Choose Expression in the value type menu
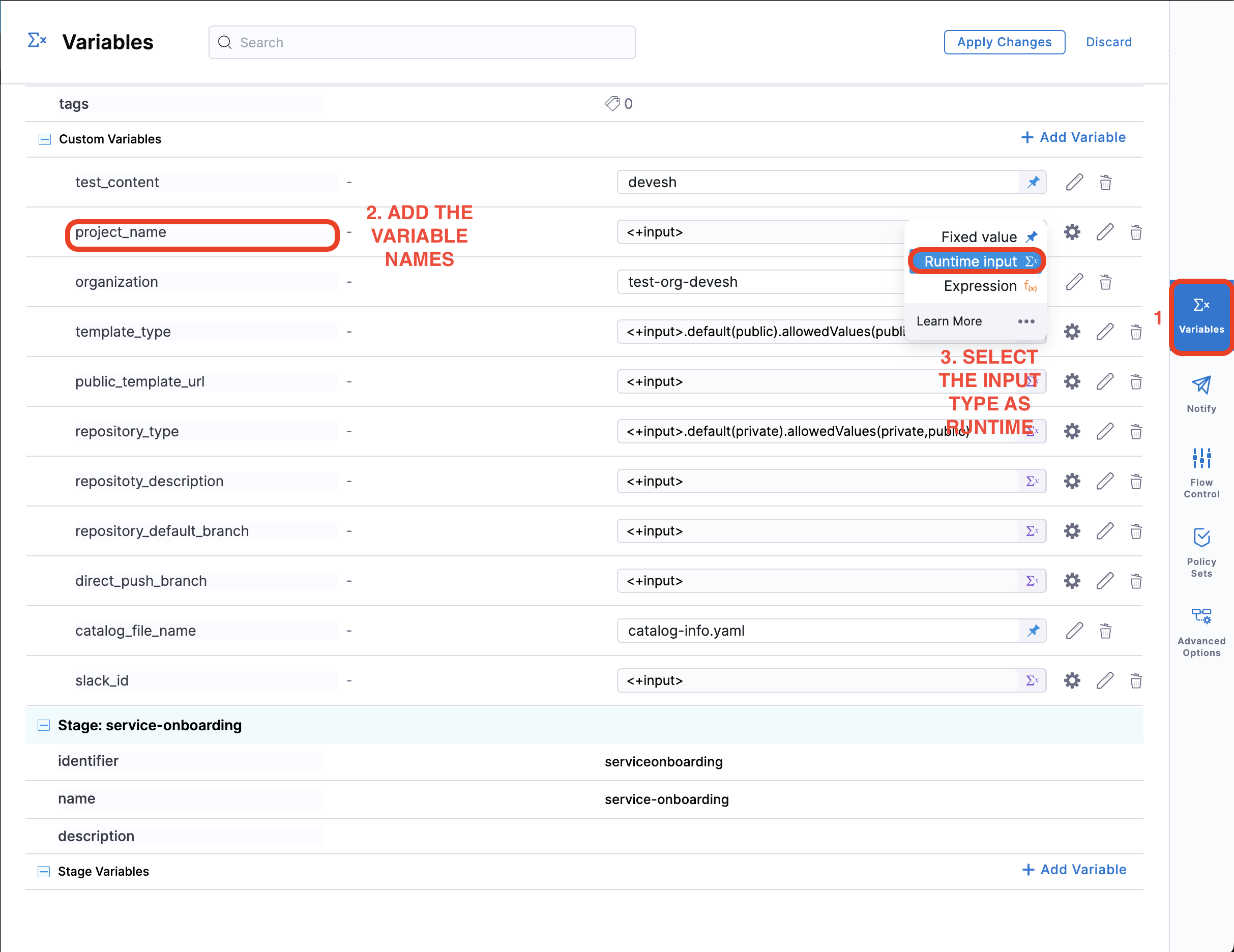Viewport: 1234px width, 952px height. click(981, 286)
